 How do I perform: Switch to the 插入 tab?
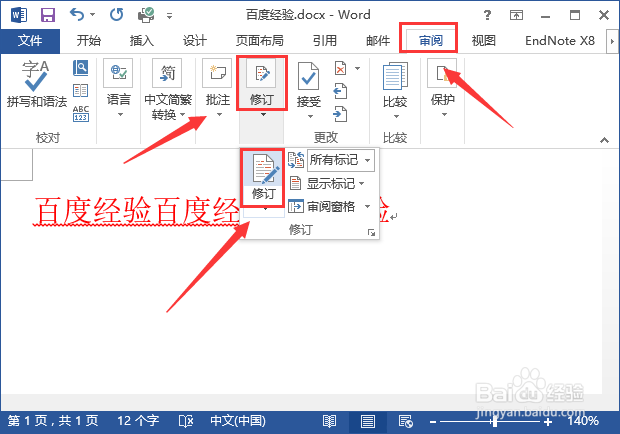142,41
